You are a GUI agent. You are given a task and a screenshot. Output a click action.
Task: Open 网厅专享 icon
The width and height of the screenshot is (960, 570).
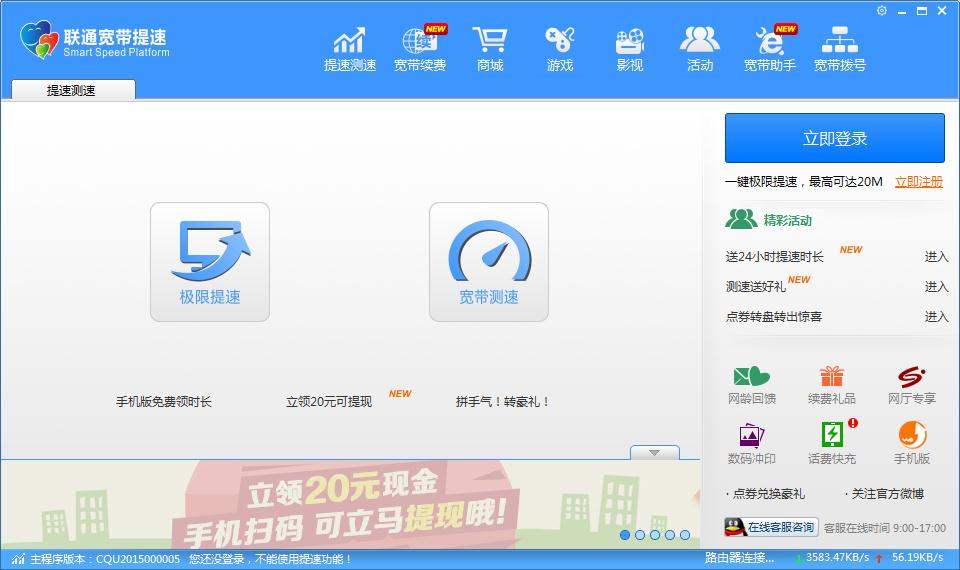click(912, 385)
